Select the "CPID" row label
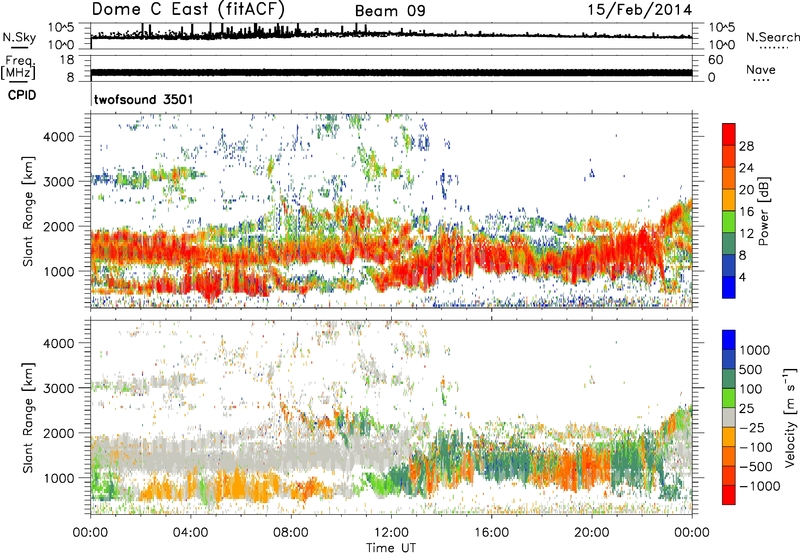Image resolution: width=800 pixels, height=554 pixels. click(x=22, y=95)
